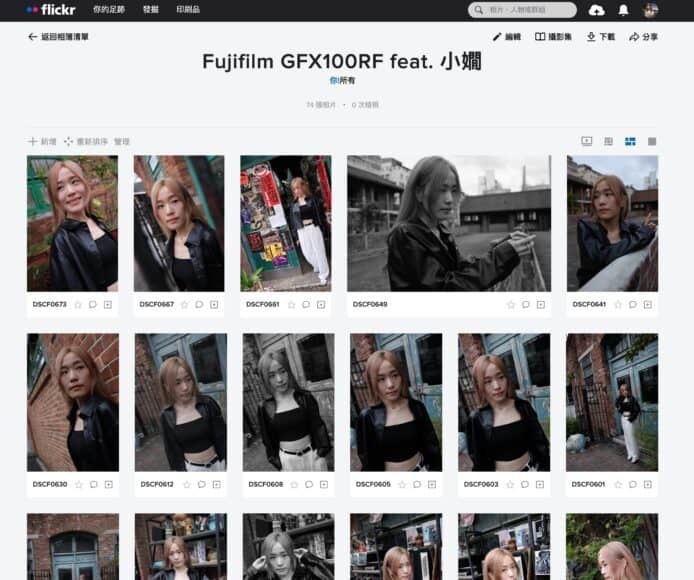The width and height of the screenshot is (694, 580).
Task: Open the user avatar account menu
Action: pos(650,10)
